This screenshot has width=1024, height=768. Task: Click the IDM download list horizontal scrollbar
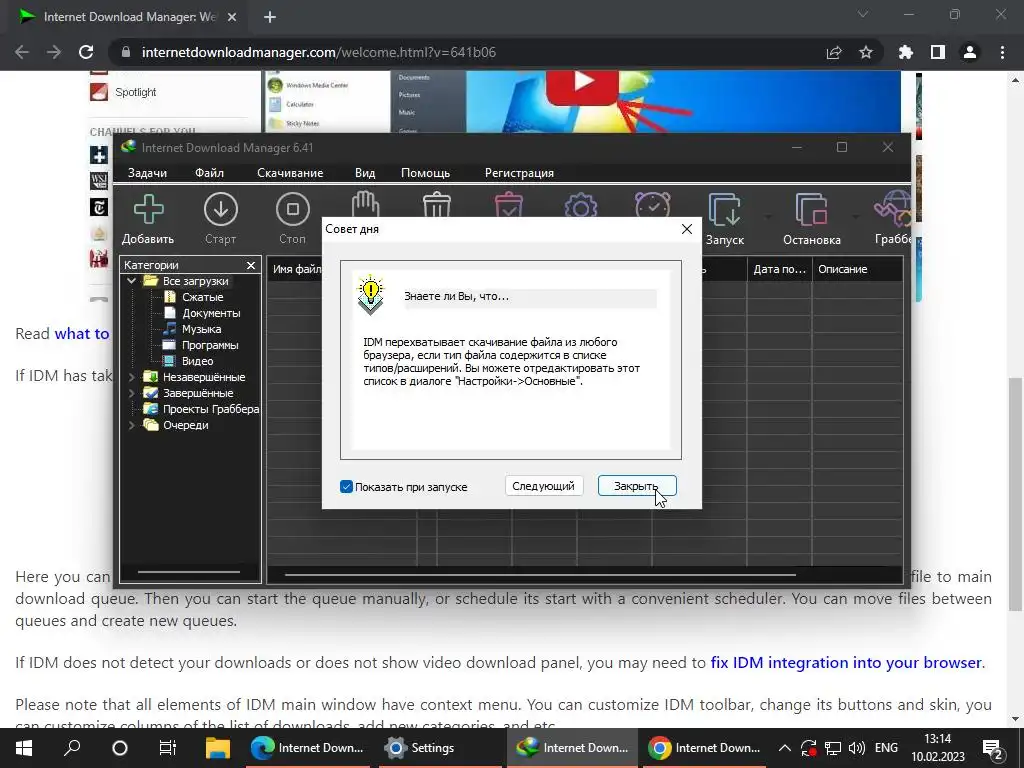(x=540, y=575)
